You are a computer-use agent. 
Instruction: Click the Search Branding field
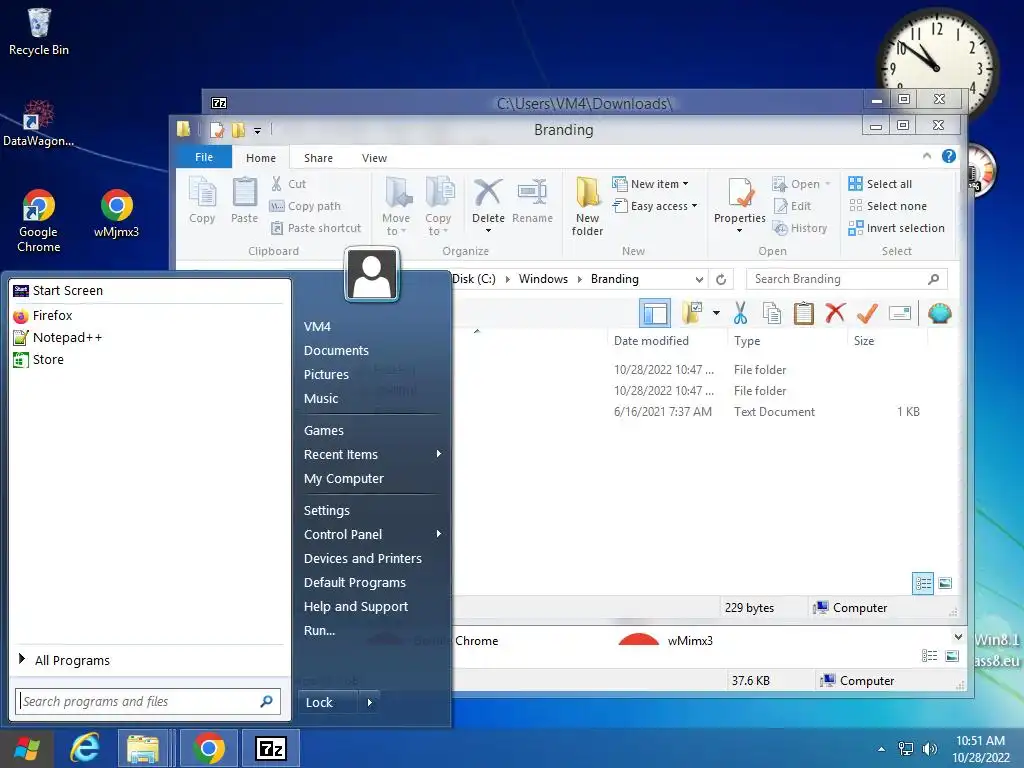click(x=846, y=279)
